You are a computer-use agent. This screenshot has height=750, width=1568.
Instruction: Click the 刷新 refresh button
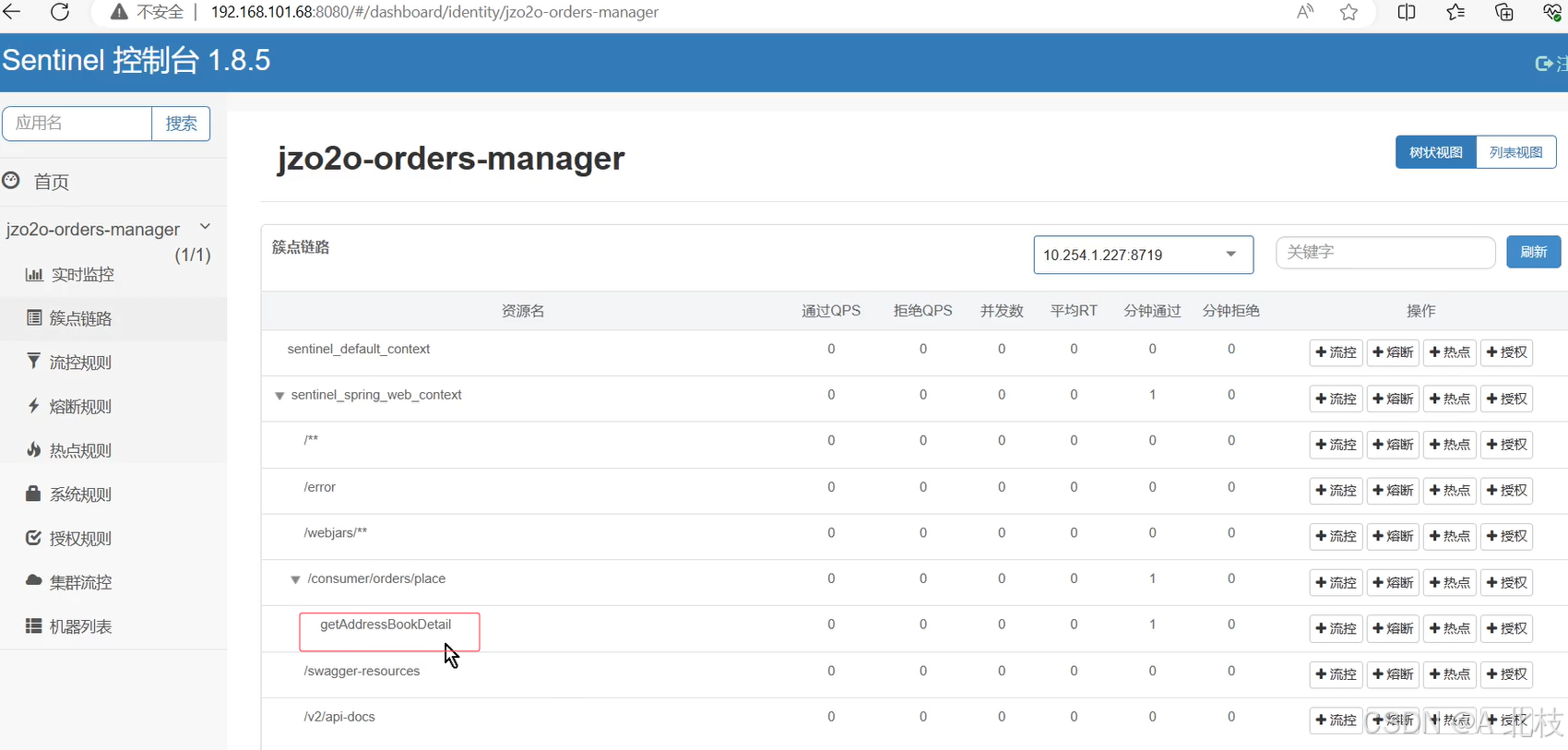1534,252
